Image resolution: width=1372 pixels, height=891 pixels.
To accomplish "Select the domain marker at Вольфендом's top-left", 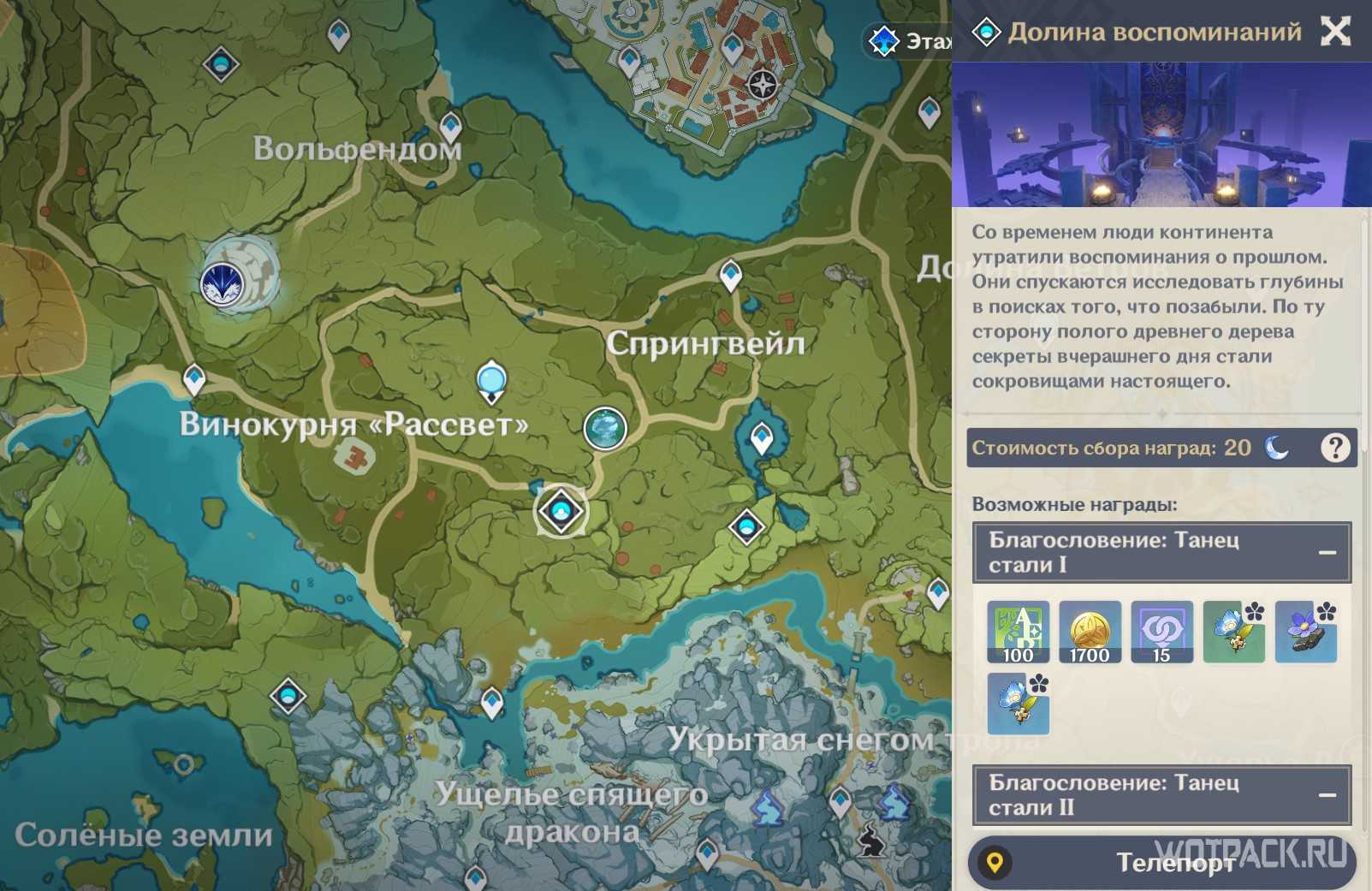I will tap(221, 63).
